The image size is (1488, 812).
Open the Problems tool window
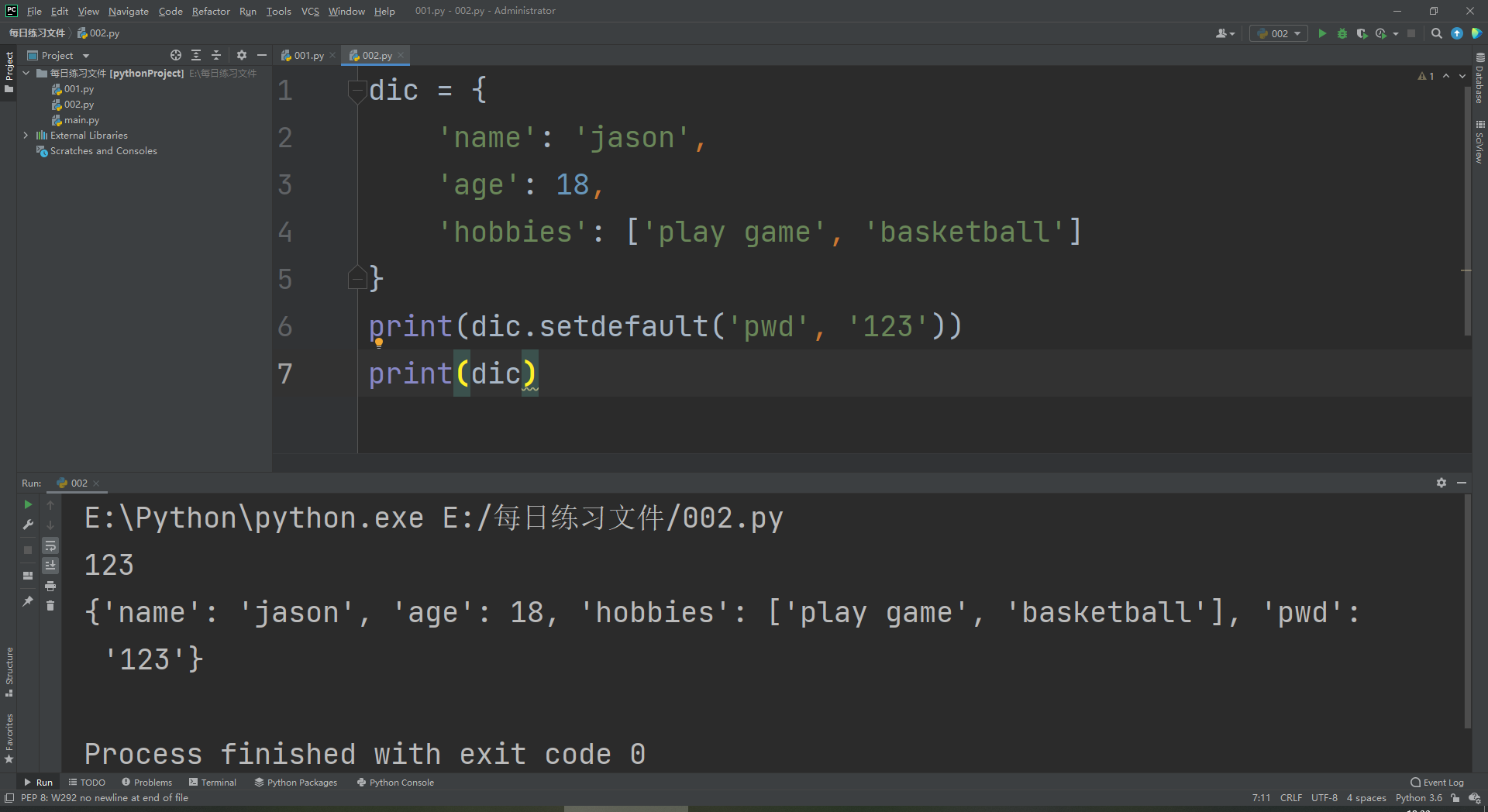(147, 783)
